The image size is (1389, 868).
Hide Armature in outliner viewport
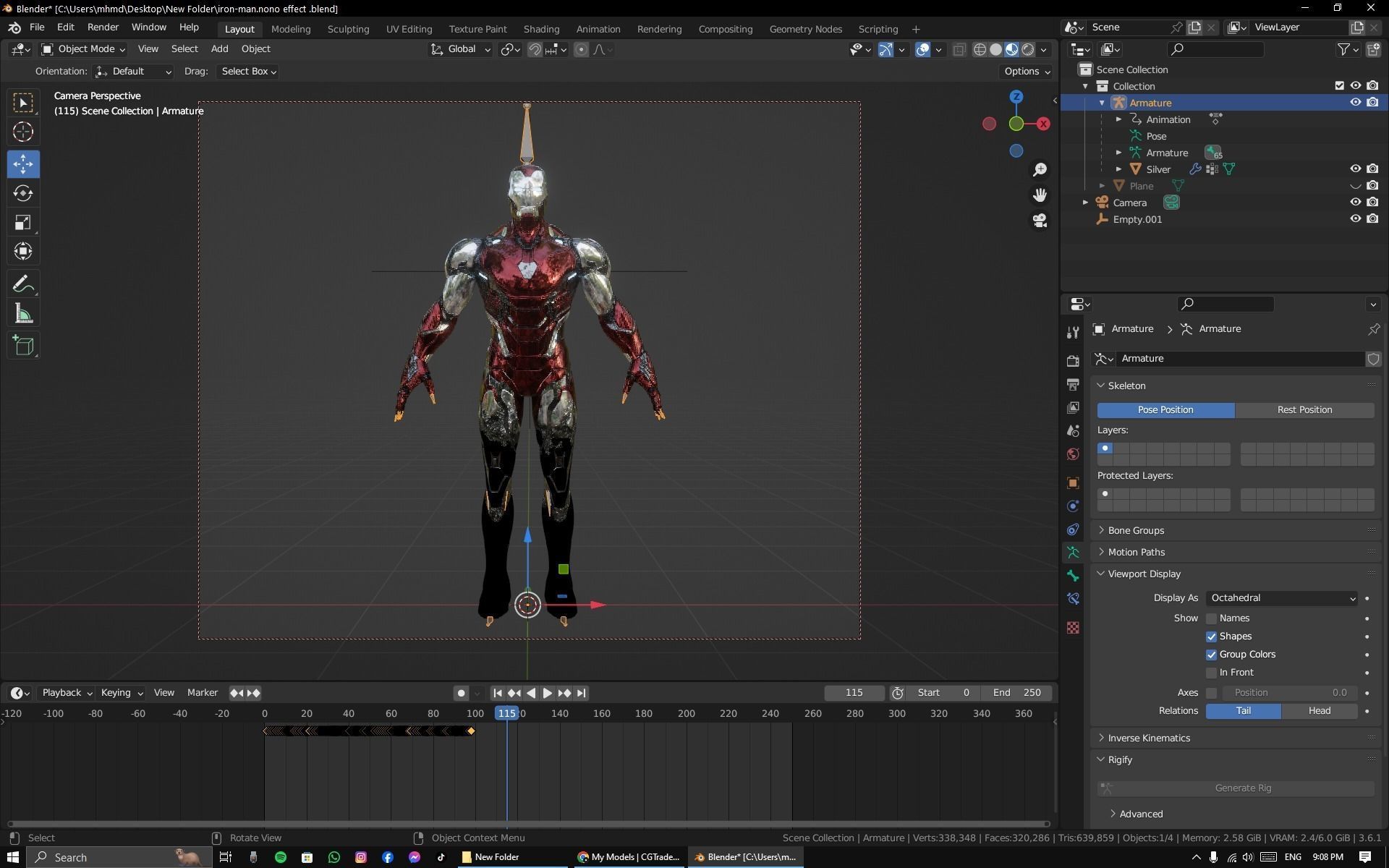(x=1355, y=103)
